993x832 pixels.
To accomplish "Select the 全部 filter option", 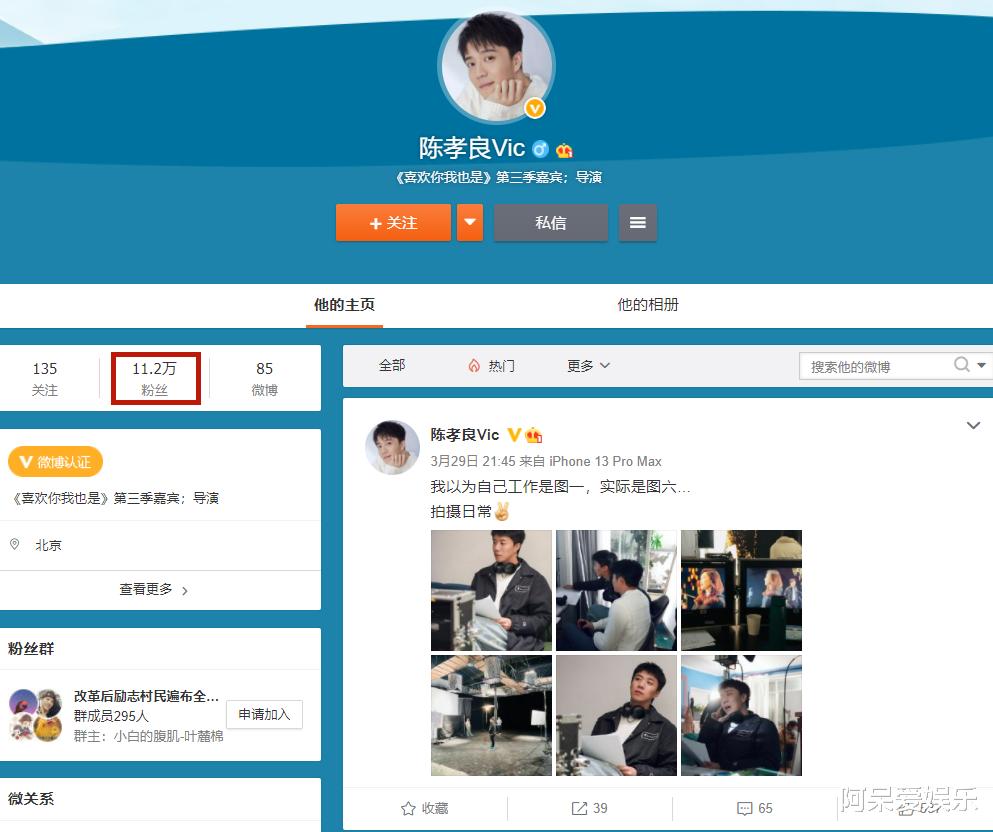I will pos(392,366).
